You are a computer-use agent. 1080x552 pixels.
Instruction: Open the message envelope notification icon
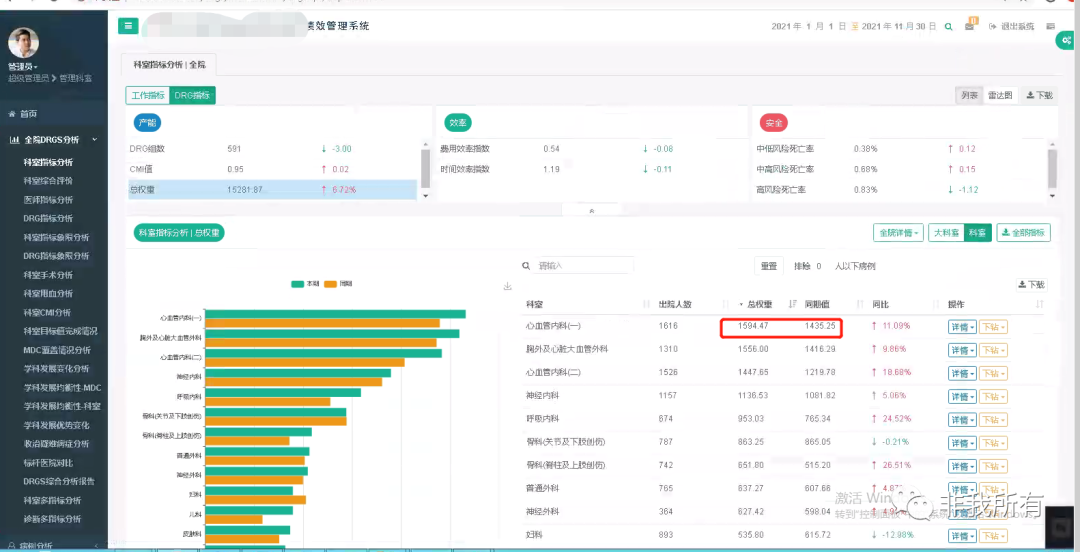point(970,26)
